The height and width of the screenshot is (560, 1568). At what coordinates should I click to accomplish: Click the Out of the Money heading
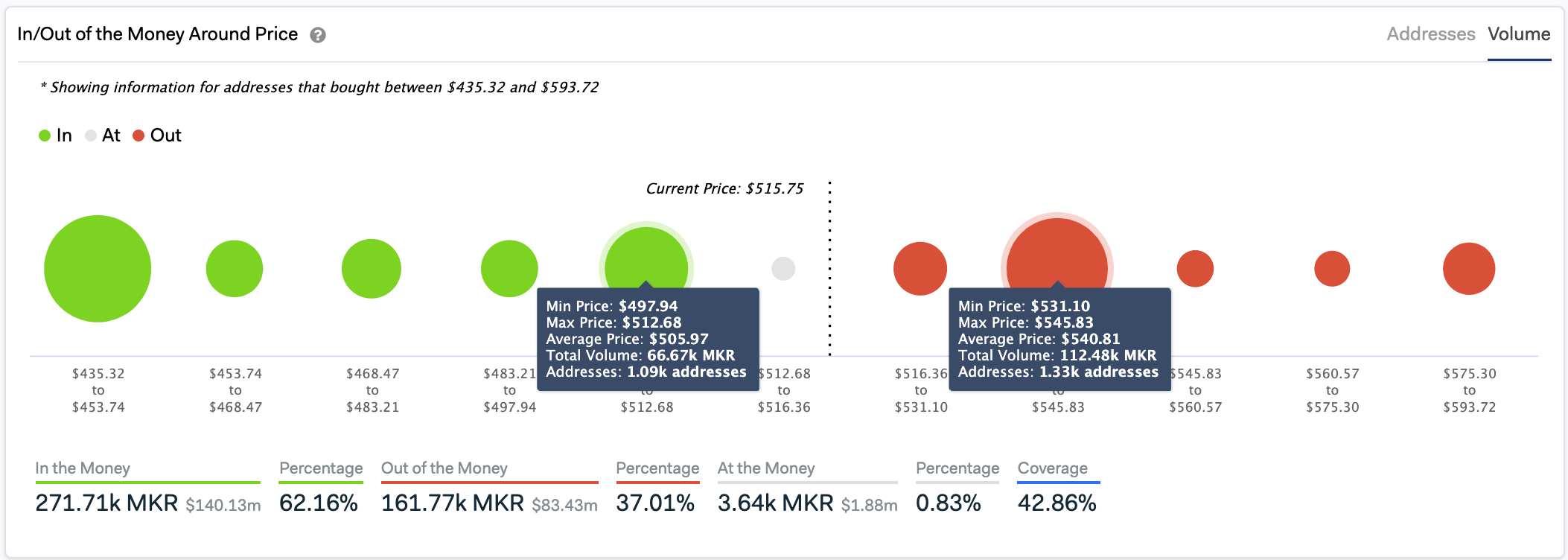point(444,468)
